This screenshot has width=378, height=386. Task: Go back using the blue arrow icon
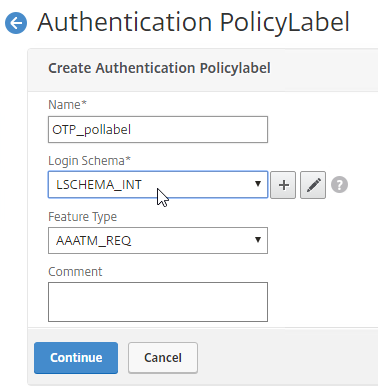(x=16, y=23)
